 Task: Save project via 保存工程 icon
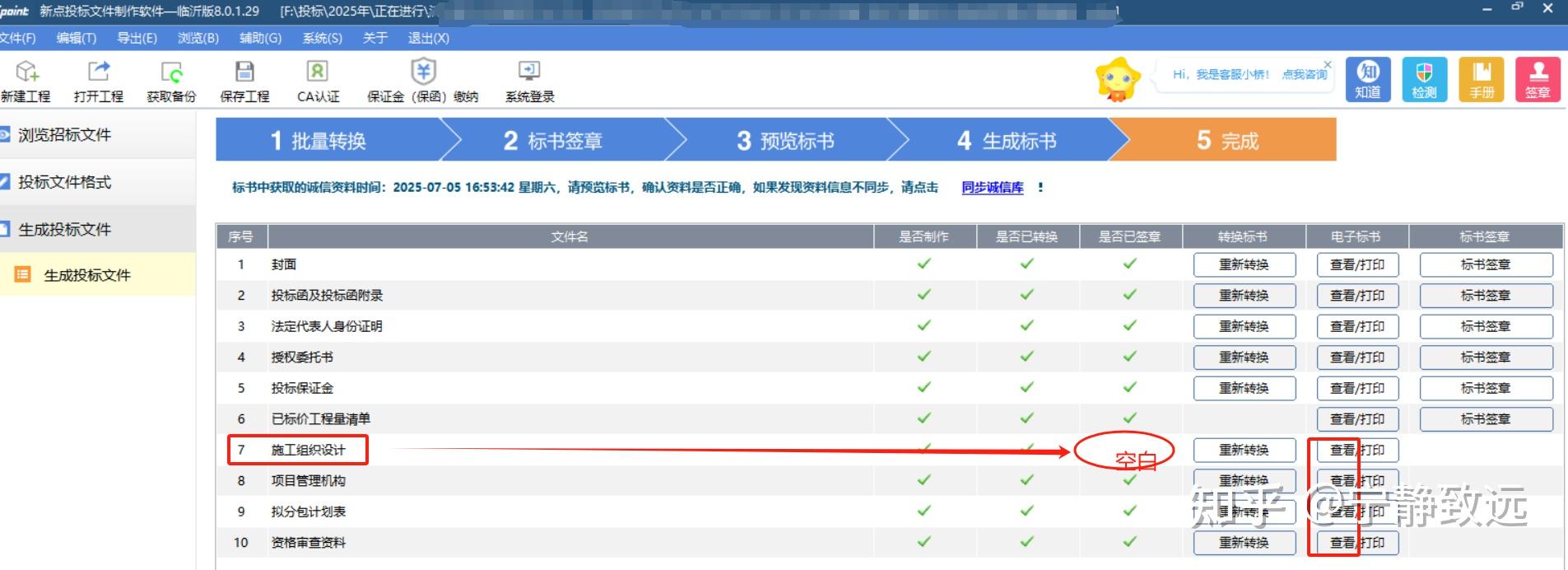tap(244, 81)
